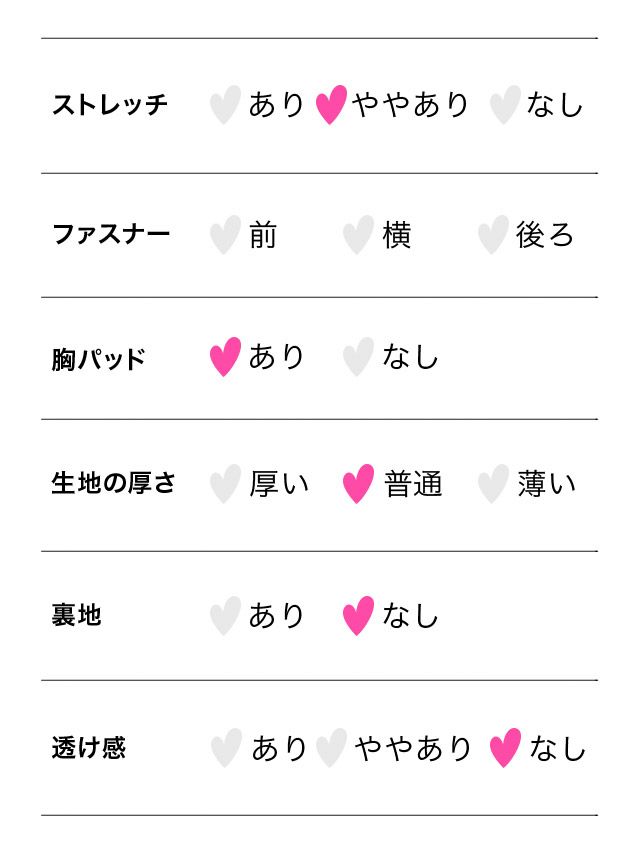This screenshot has width=640, height=854.
Task: Select the heart next to ファスナー 前
Action: (225, 235)
